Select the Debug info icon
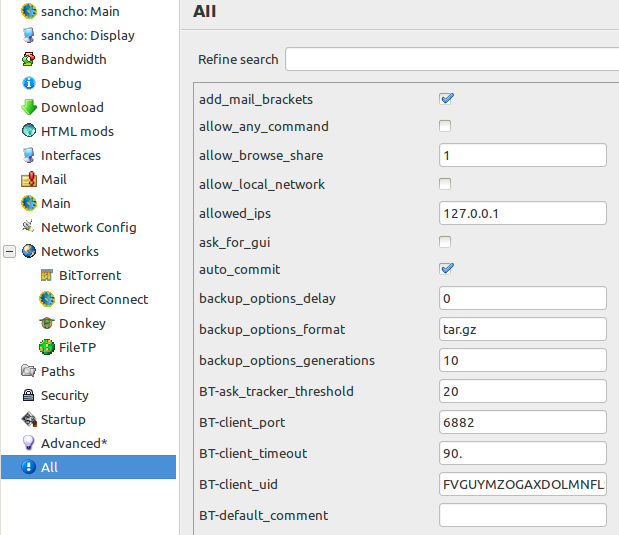The height and width of the screenshot is (535, 619). click(28, 83)
